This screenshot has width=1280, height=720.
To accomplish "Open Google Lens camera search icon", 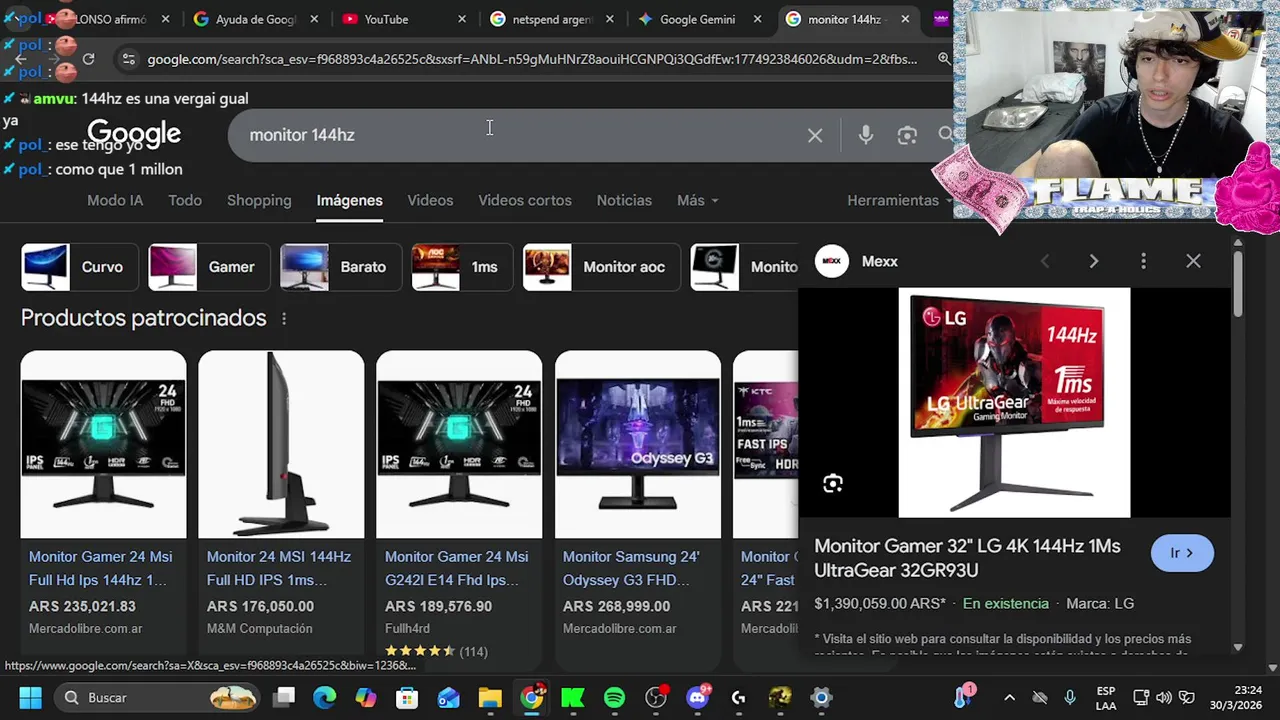I will pyautogui.click(x=907, y=135).
